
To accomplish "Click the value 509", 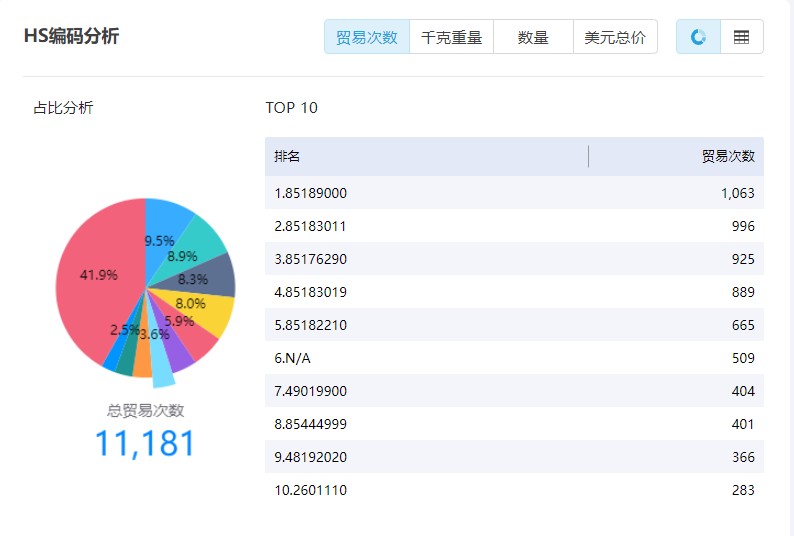I will pyautogui.click(x=743, y=358).
